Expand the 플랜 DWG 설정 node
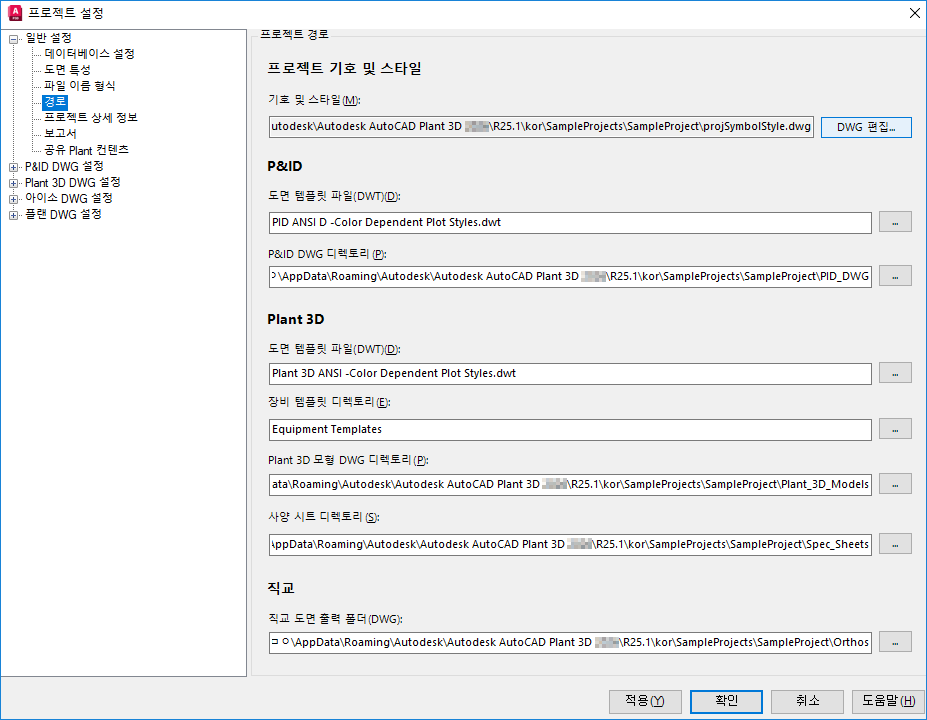Image resolution: width=927 pixels, height=720 pixels. (13, 215)
